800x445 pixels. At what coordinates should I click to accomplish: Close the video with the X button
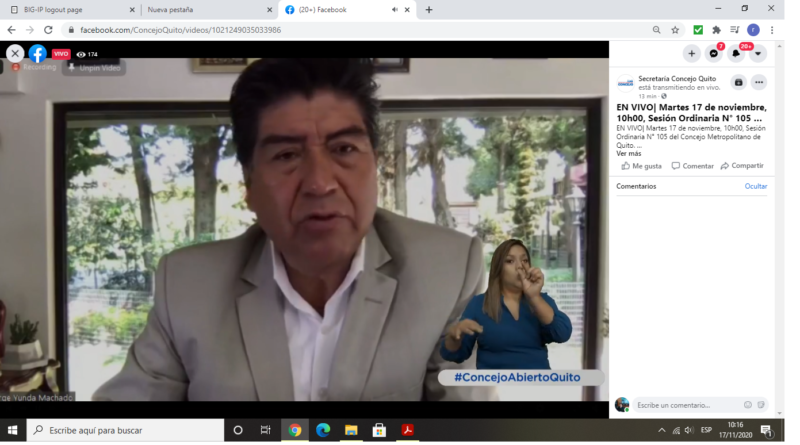click(15, 53)
